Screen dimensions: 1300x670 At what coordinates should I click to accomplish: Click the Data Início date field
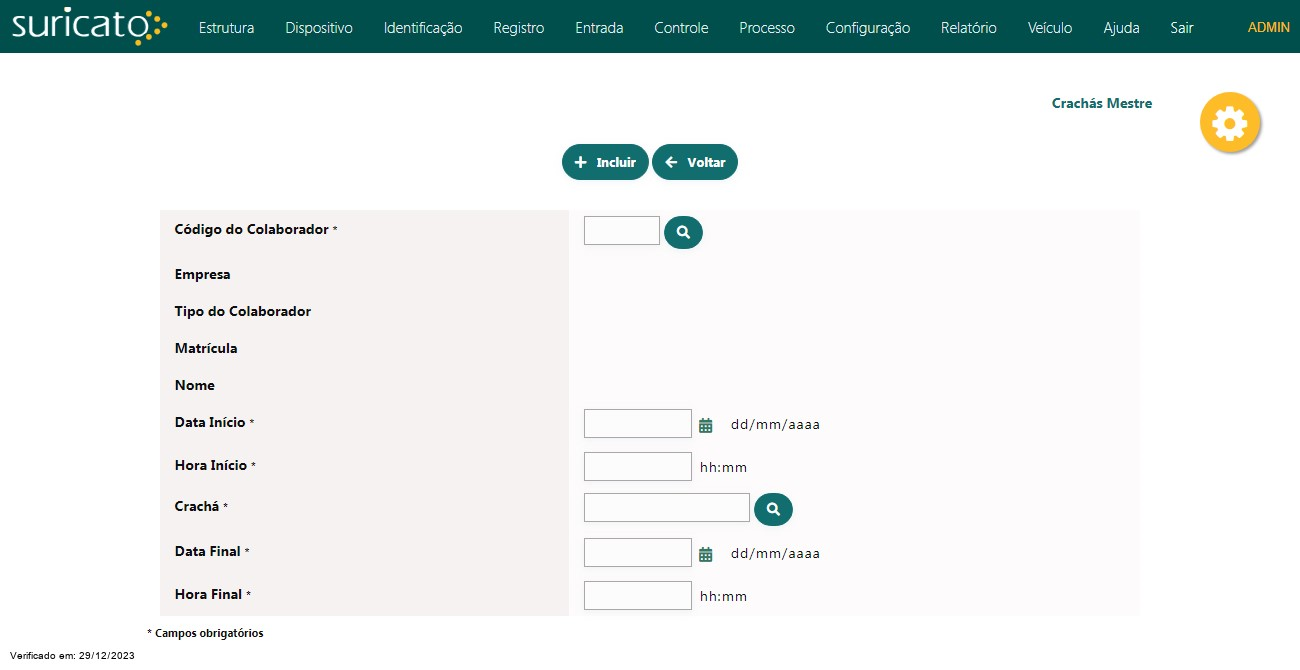click(x=637, y=424)
